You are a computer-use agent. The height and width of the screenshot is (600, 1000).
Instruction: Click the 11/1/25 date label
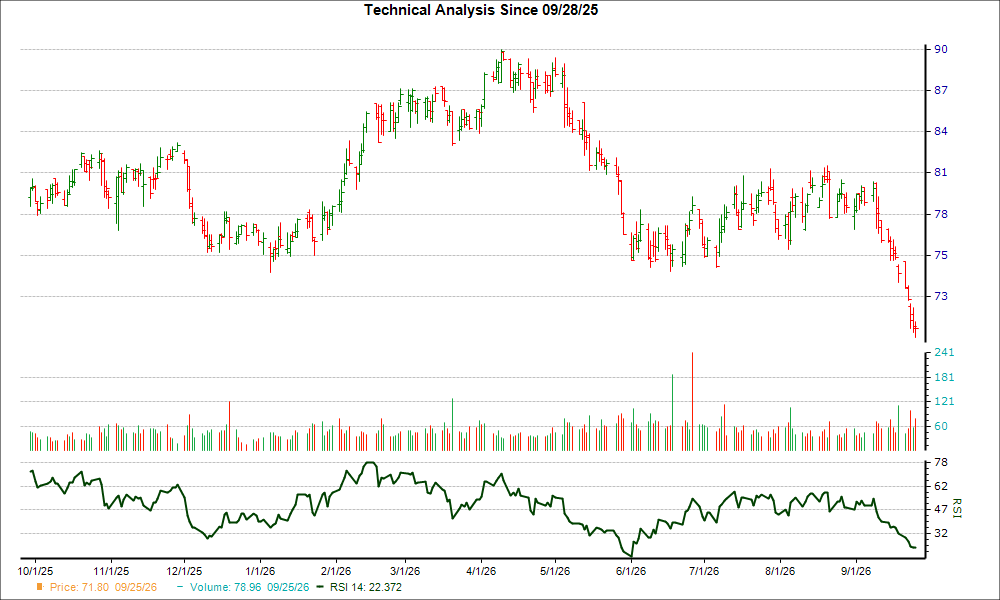point(111,571)
